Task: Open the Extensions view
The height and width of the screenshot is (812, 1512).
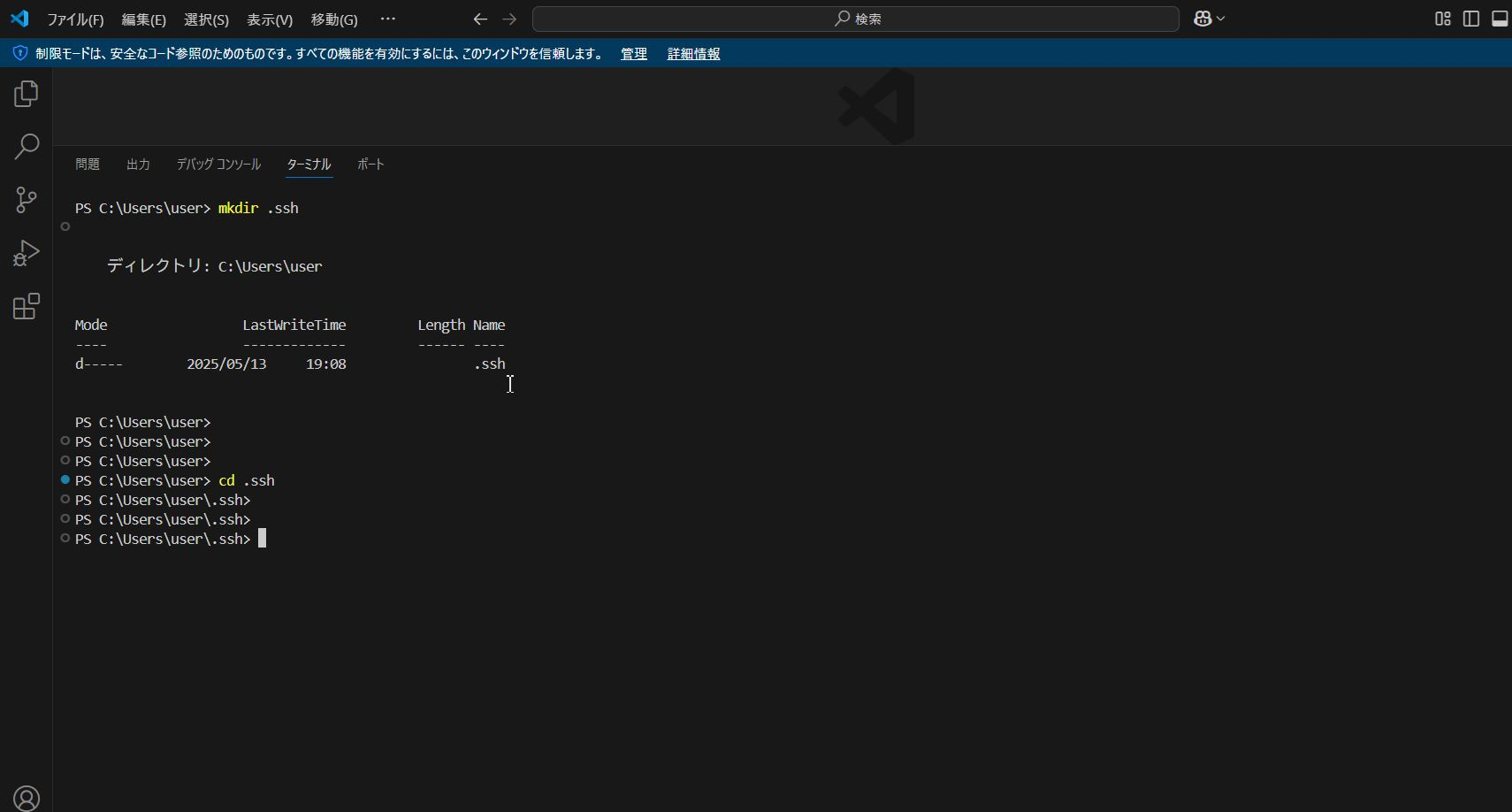Action: tap(27, 306)
